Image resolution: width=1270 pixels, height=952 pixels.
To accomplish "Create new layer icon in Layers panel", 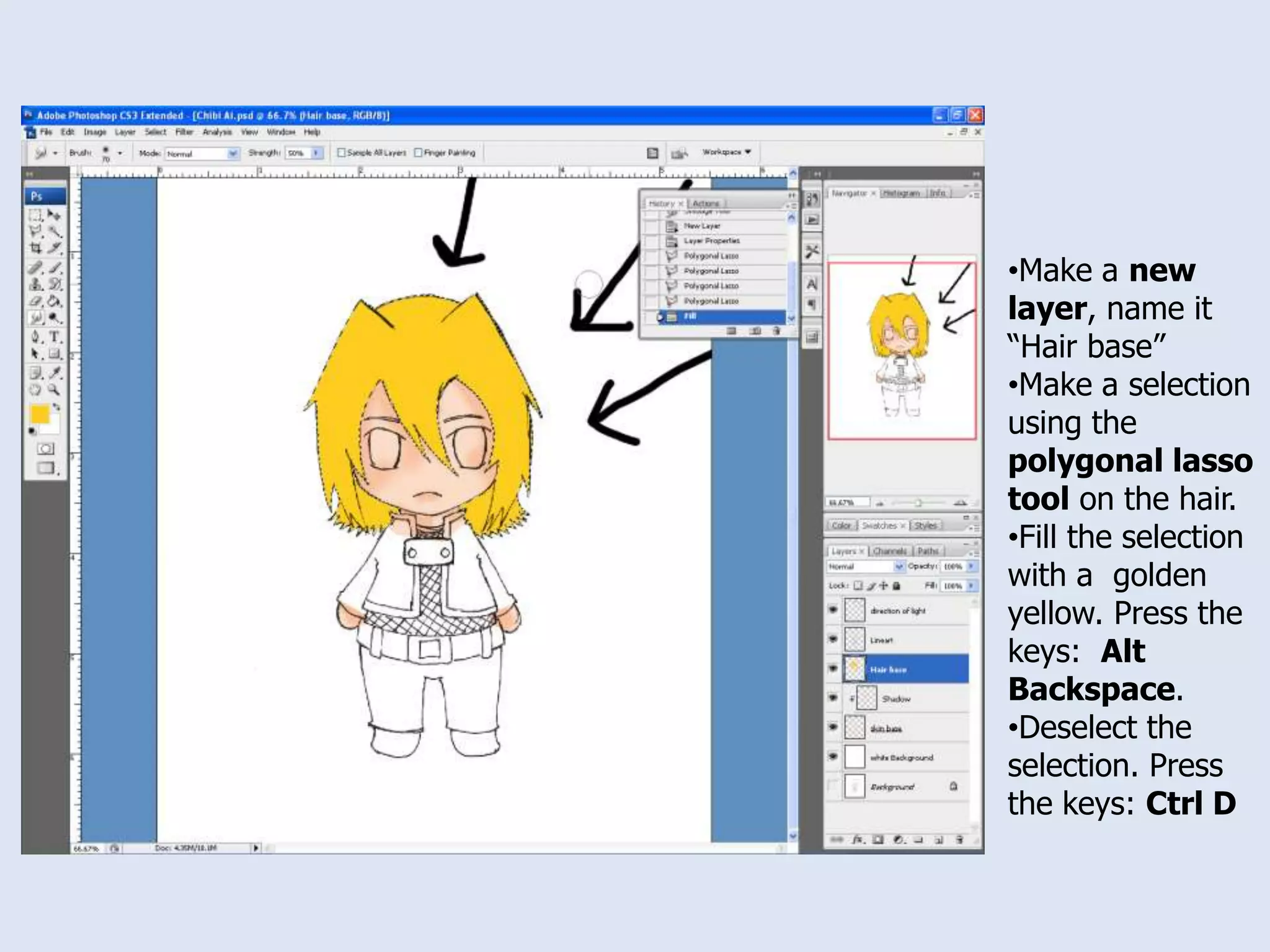I will pos(939,840).
